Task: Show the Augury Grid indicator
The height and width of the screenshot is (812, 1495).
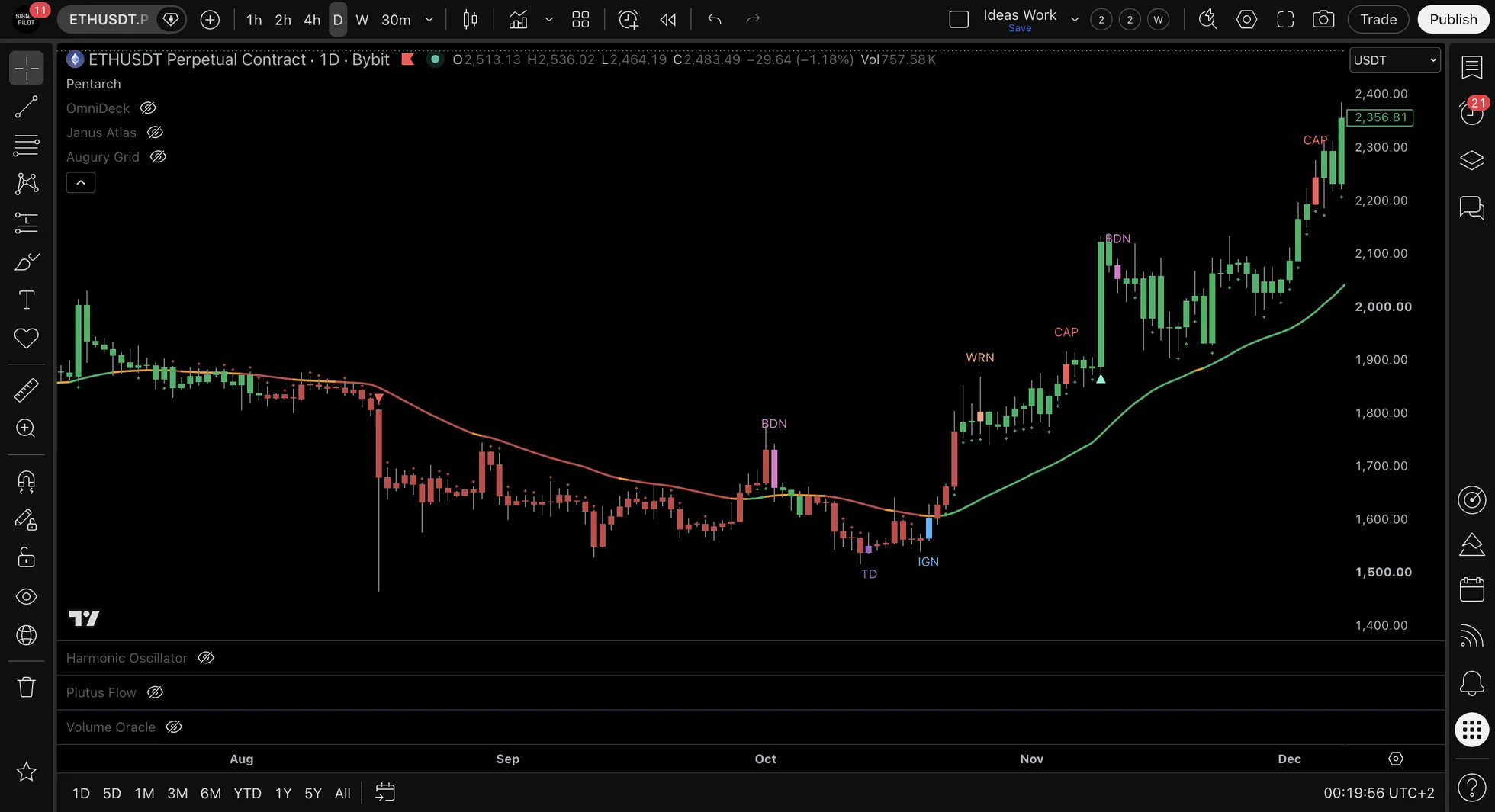Action: [158, 157]
